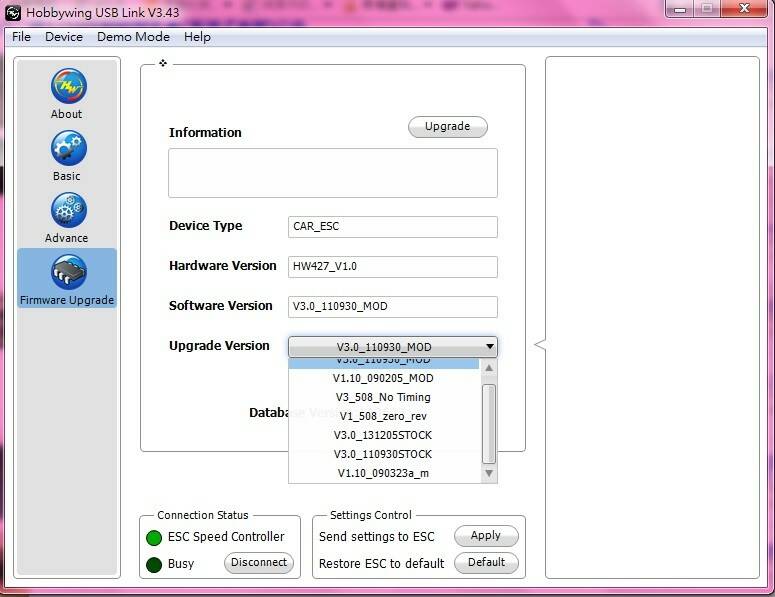
Task: Click the Connection Status group title
Action: [203, 515]
